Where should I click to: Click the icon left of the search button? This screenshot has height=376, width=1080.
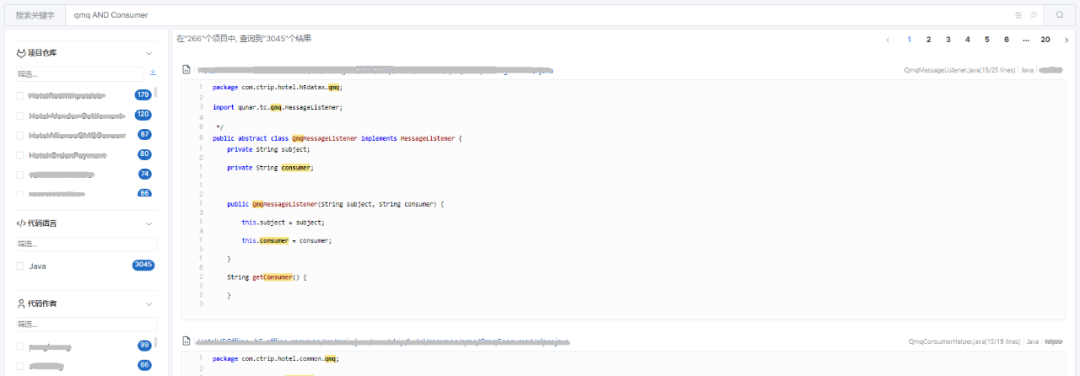[x=1033, y=15]
